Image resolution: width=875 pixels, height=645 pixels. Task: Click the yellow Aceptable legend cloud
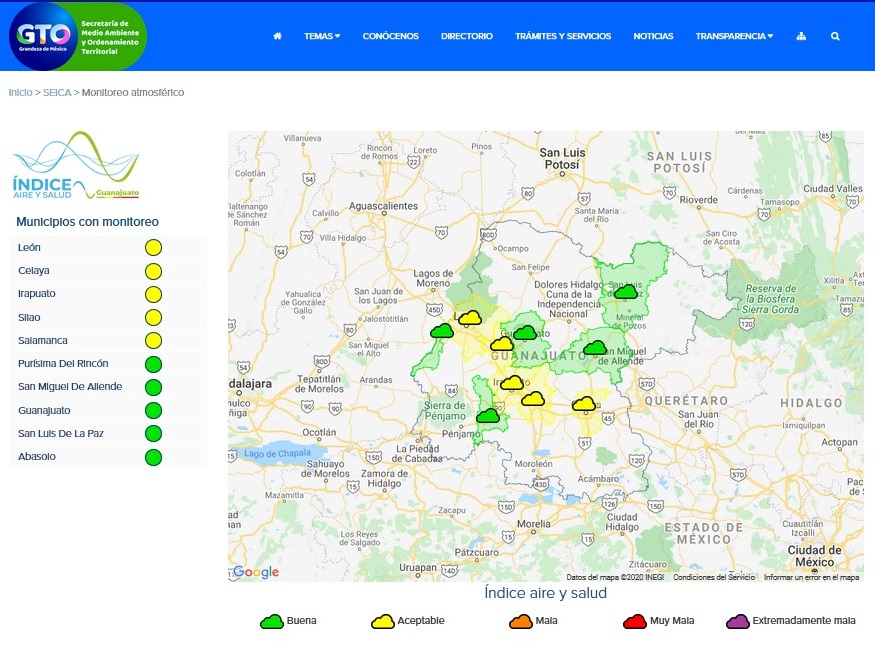(x=383, y=622)
